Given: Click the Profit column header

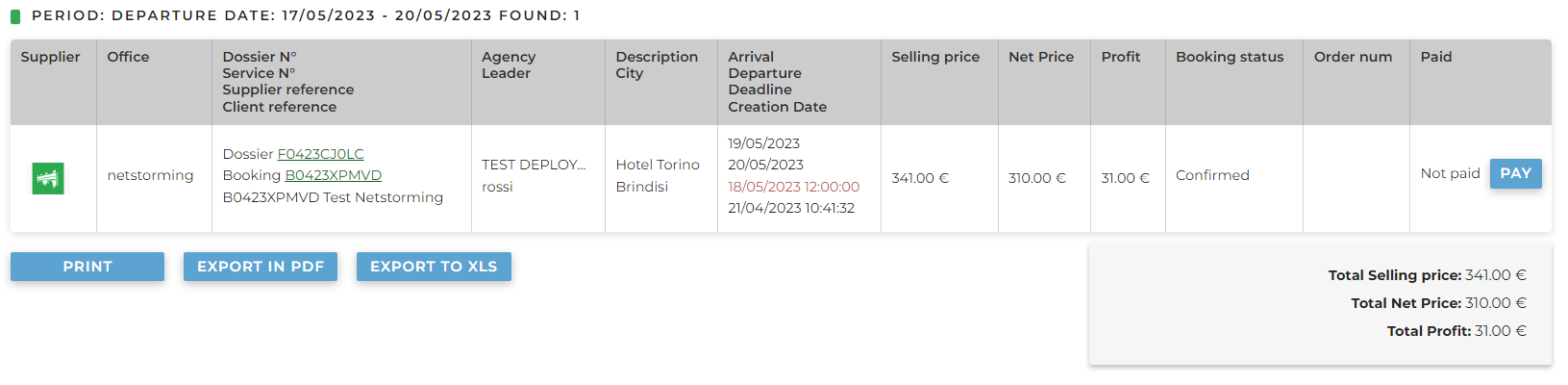Looking at the screenshot, I should (1121, 57).
